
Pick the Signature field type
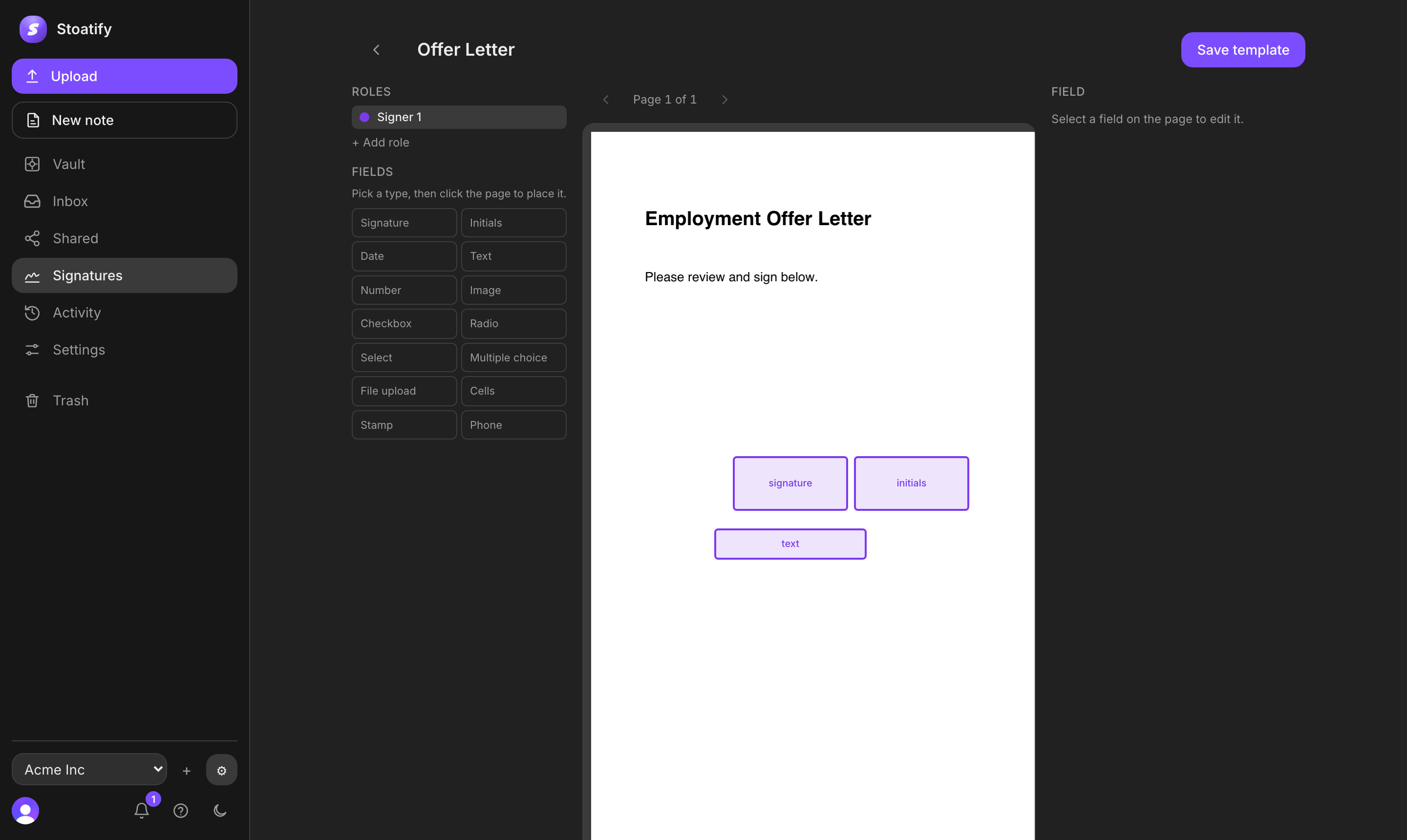pyautogui.click(x=404, y=222)
